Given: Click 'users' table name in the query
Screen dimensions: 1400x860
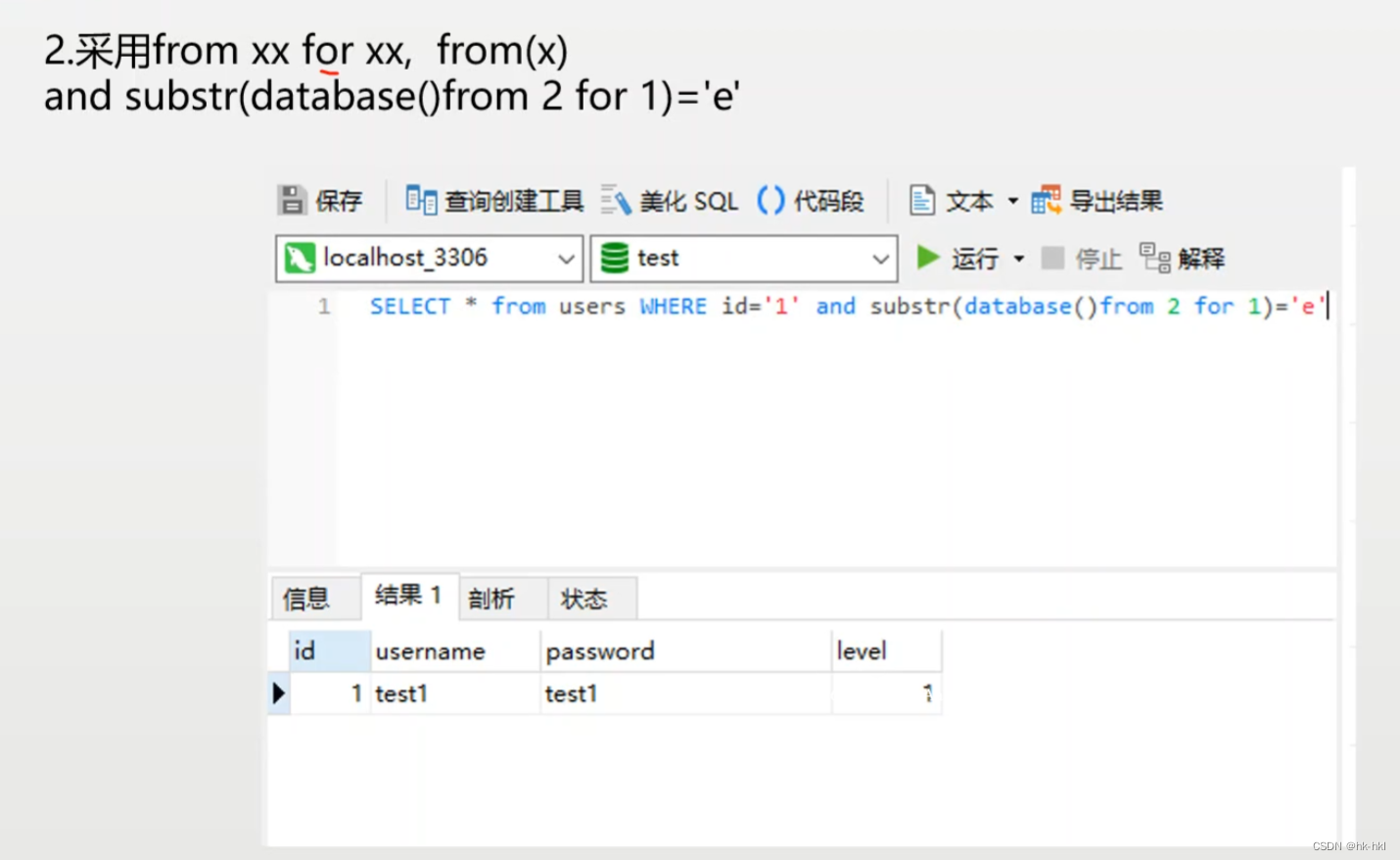Looking at the screenshot, I should (x=592, y=307).
